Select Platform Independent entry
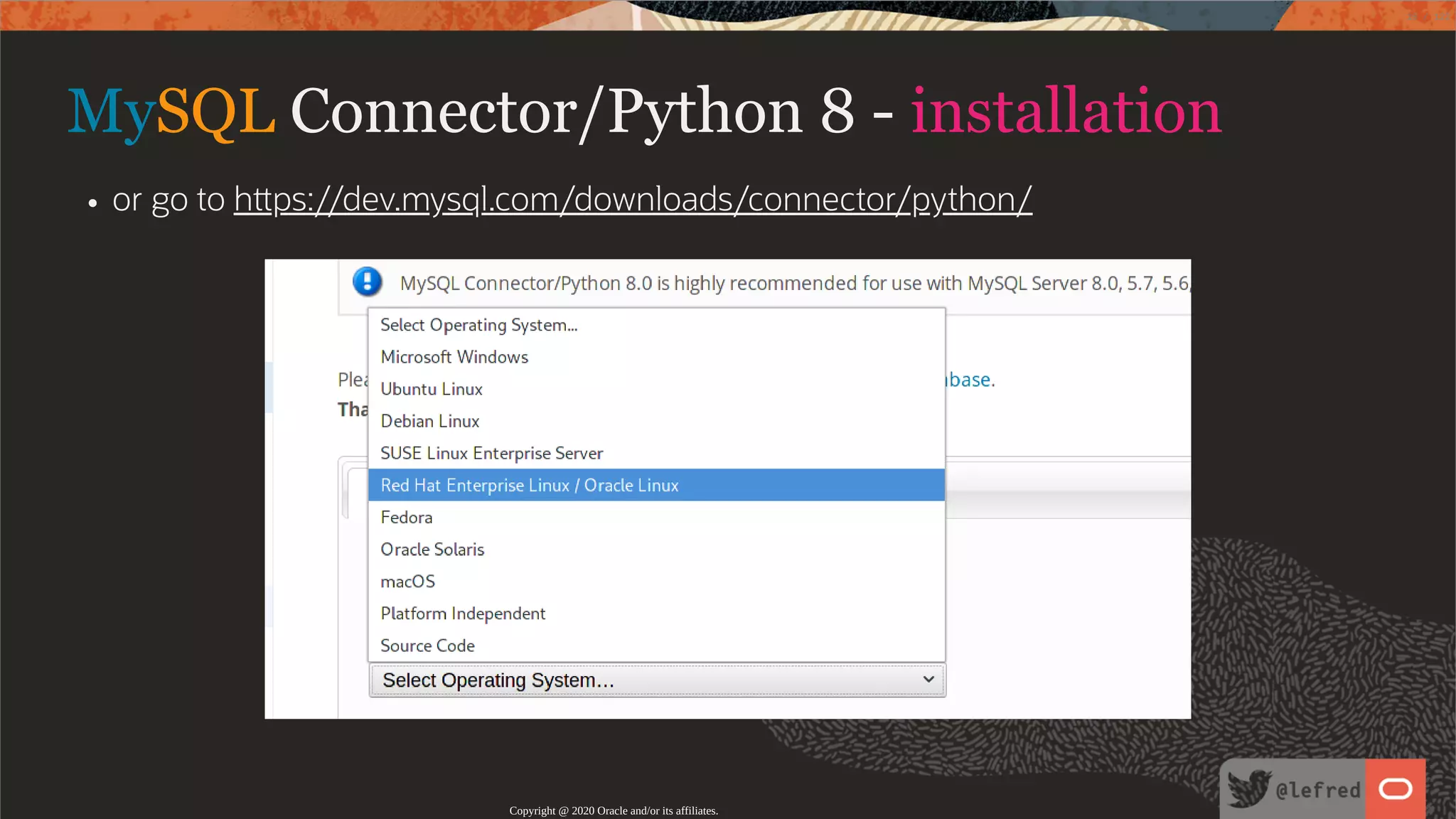Screen dimensions: 1456x819 pos(463,614)
